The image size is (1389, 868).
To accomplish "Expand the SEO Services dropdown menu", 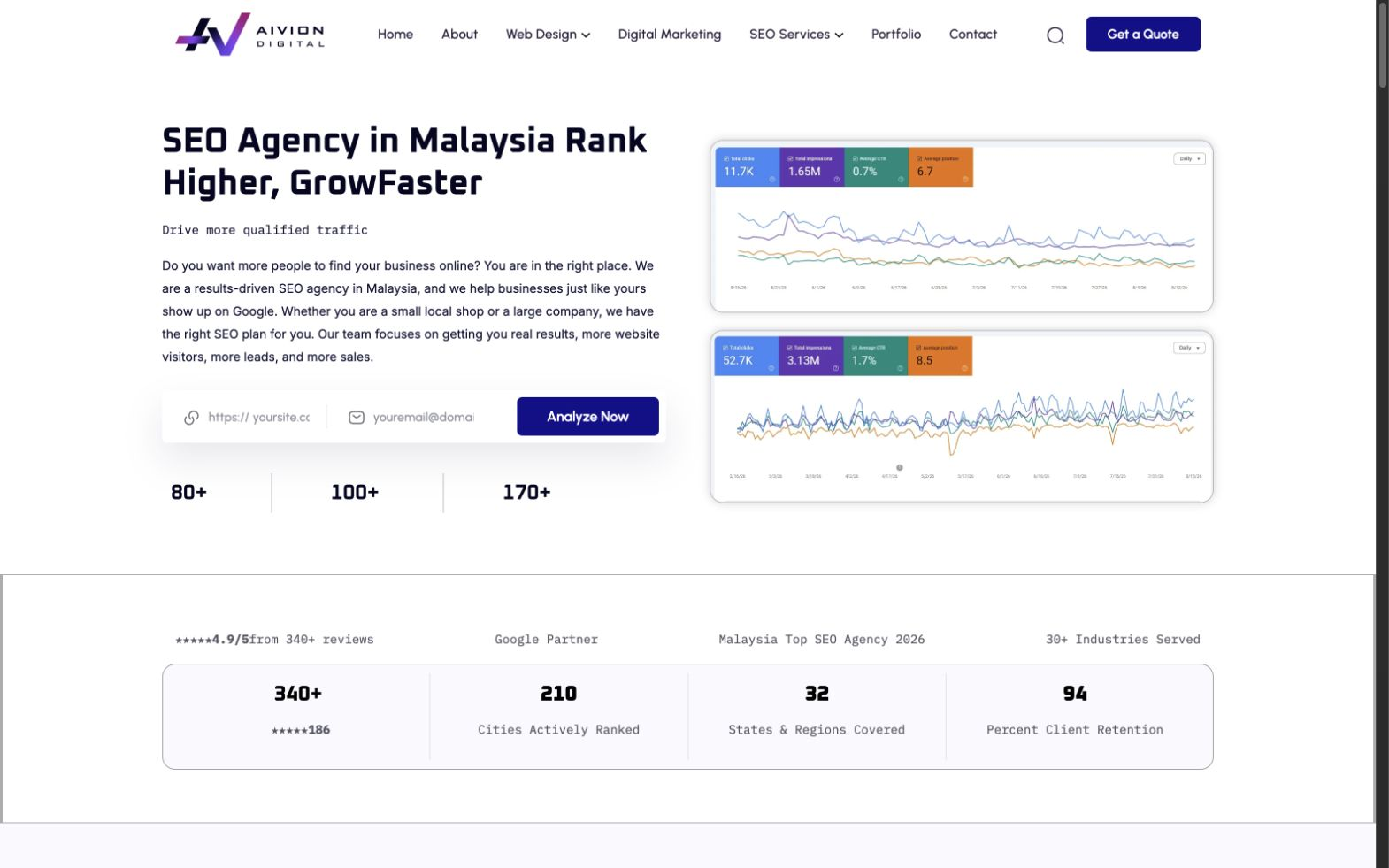I will (x=796, y=35).
